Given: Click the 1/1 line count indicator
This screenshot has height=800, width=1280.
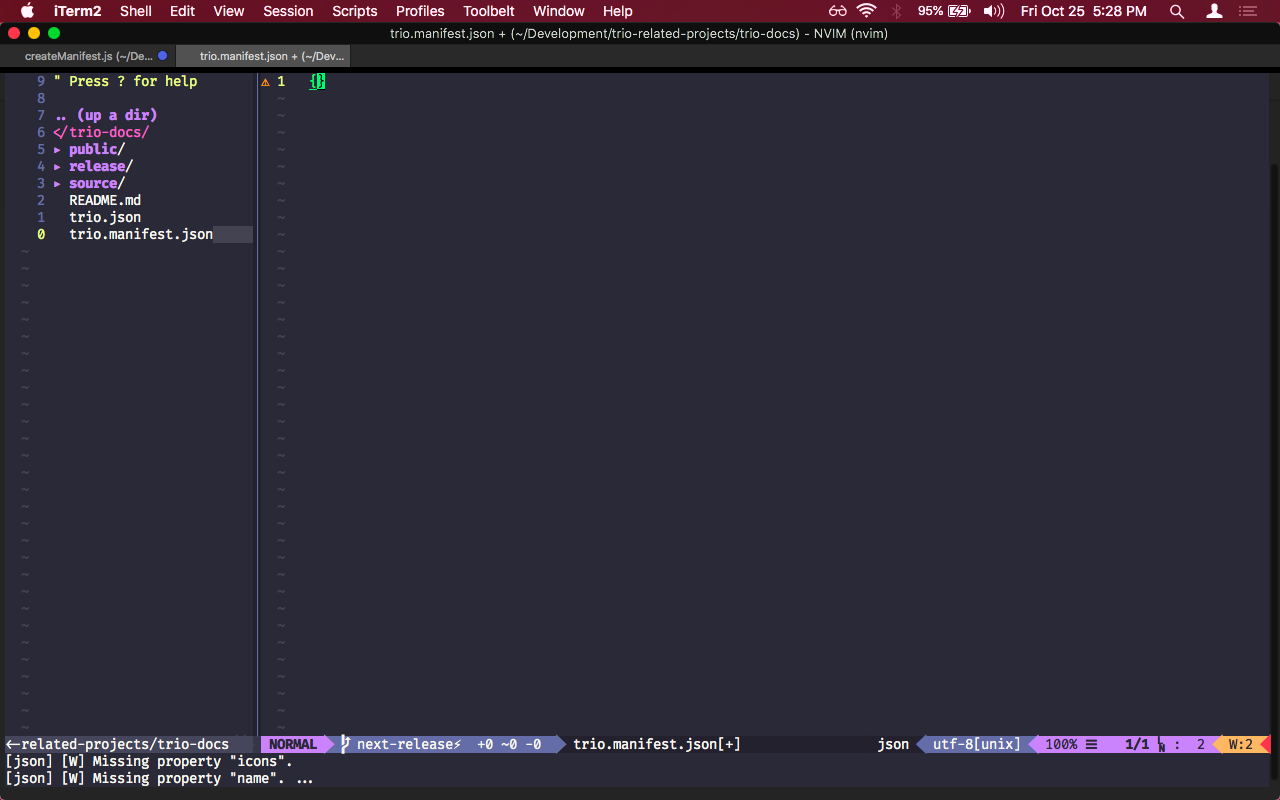Looking at the screenshot, I should pyautogui.click(x=1137, y=744).
